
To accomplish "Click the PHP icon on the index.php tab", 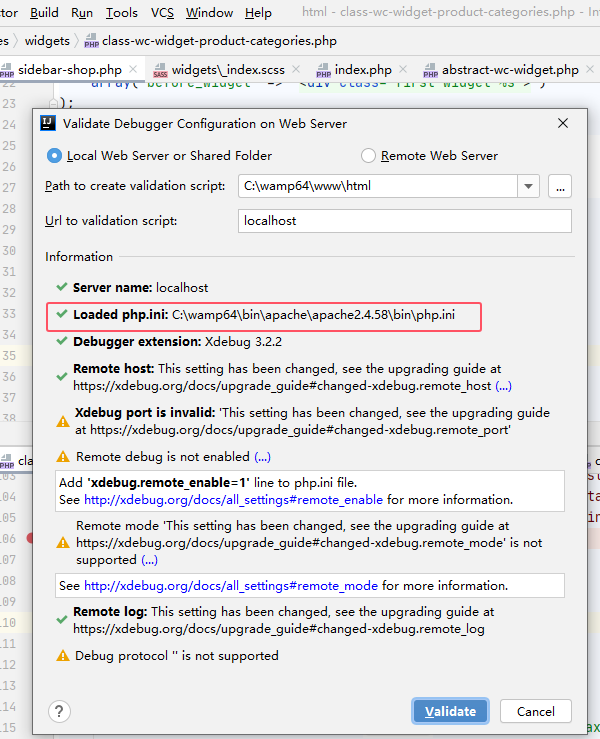I will pyautogui.click(x=323, y=70).
